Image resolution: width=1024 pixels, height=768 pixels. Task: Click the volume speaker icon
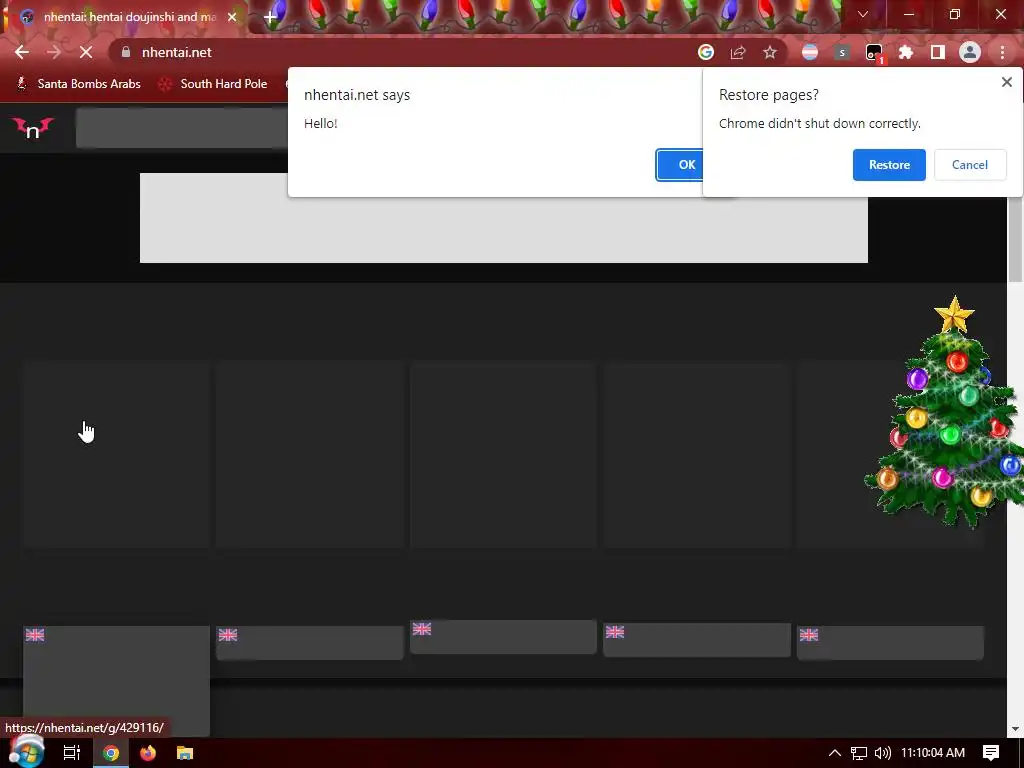point(882,753)
